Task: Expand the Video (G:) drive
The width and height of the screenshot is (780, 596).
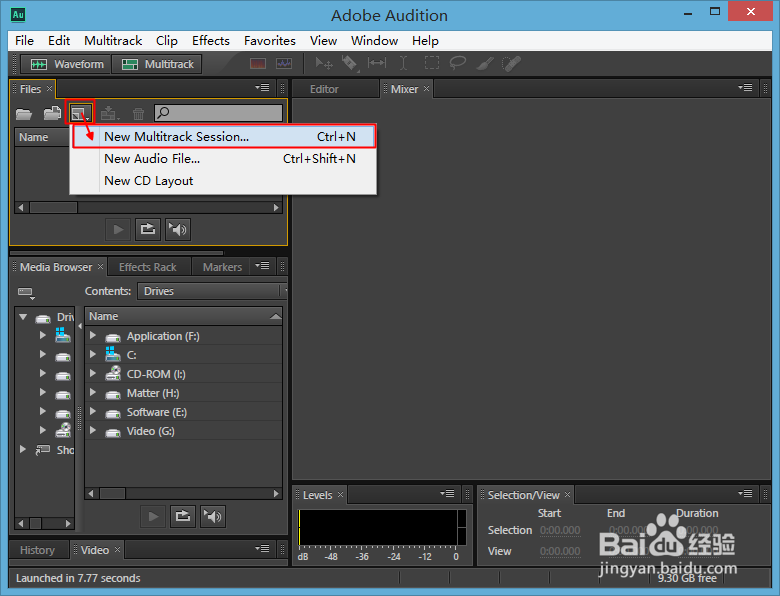Action: click(93, 430)
